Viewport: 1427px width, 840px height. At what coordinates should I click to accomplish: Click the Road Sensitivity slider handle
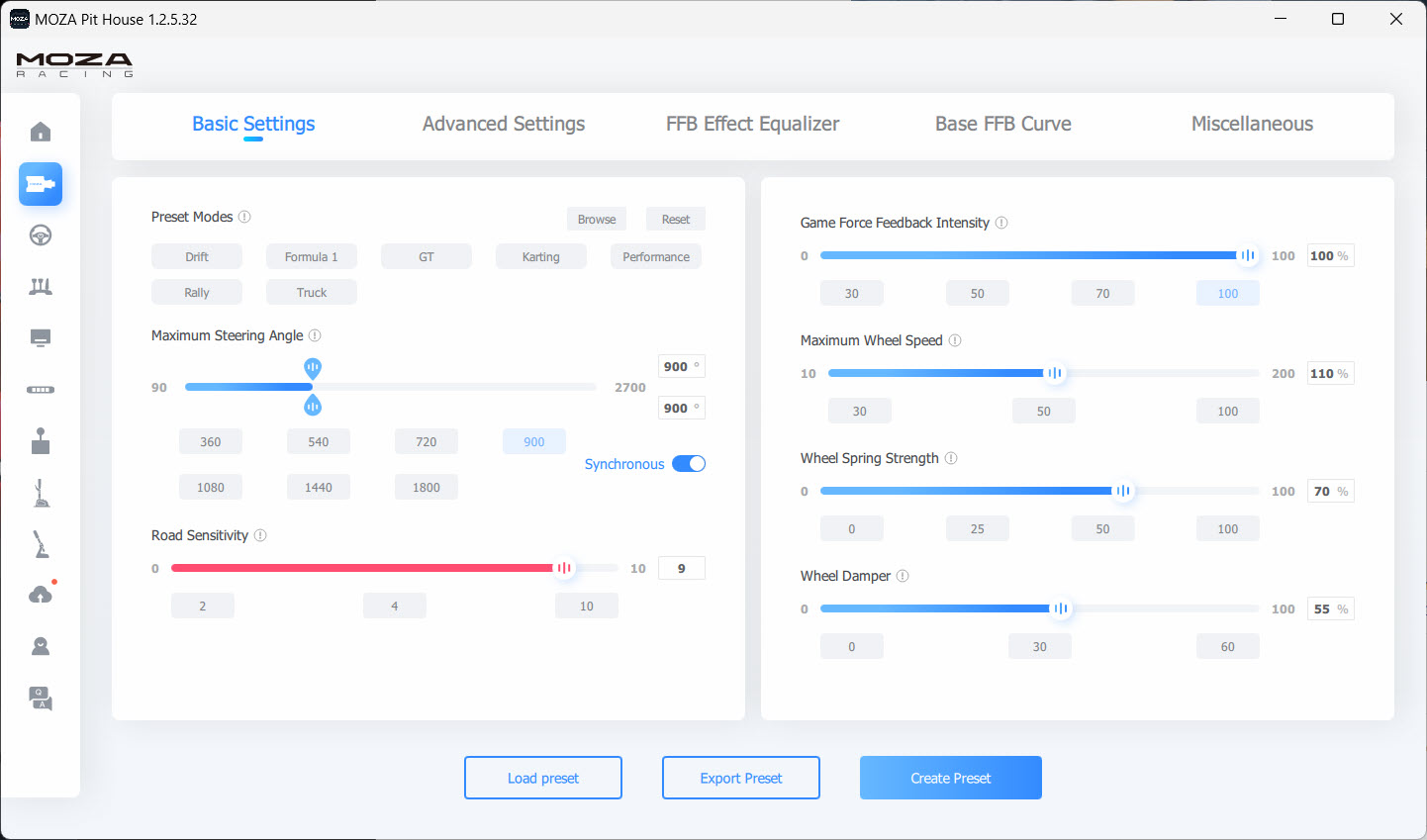point(564,568)
